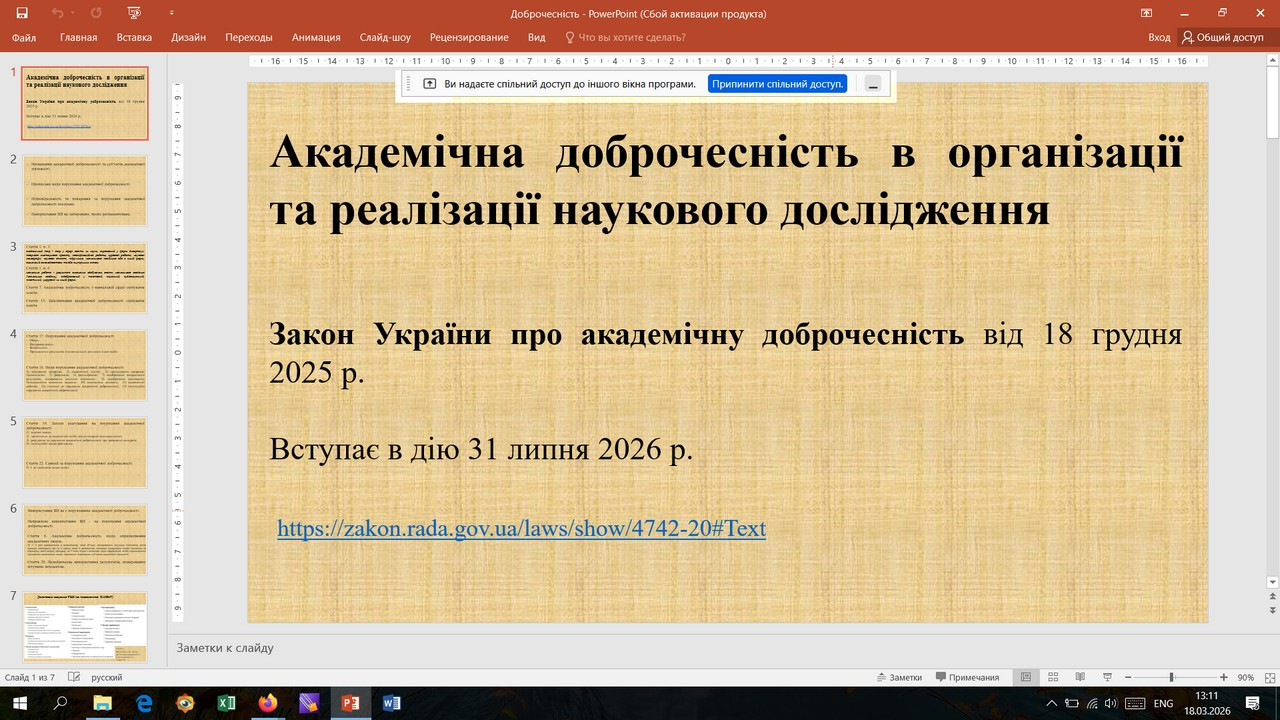Screen dimensions: 1280x720
Task: Open the Анимация ribbon tab
Action: click(316, 37)
